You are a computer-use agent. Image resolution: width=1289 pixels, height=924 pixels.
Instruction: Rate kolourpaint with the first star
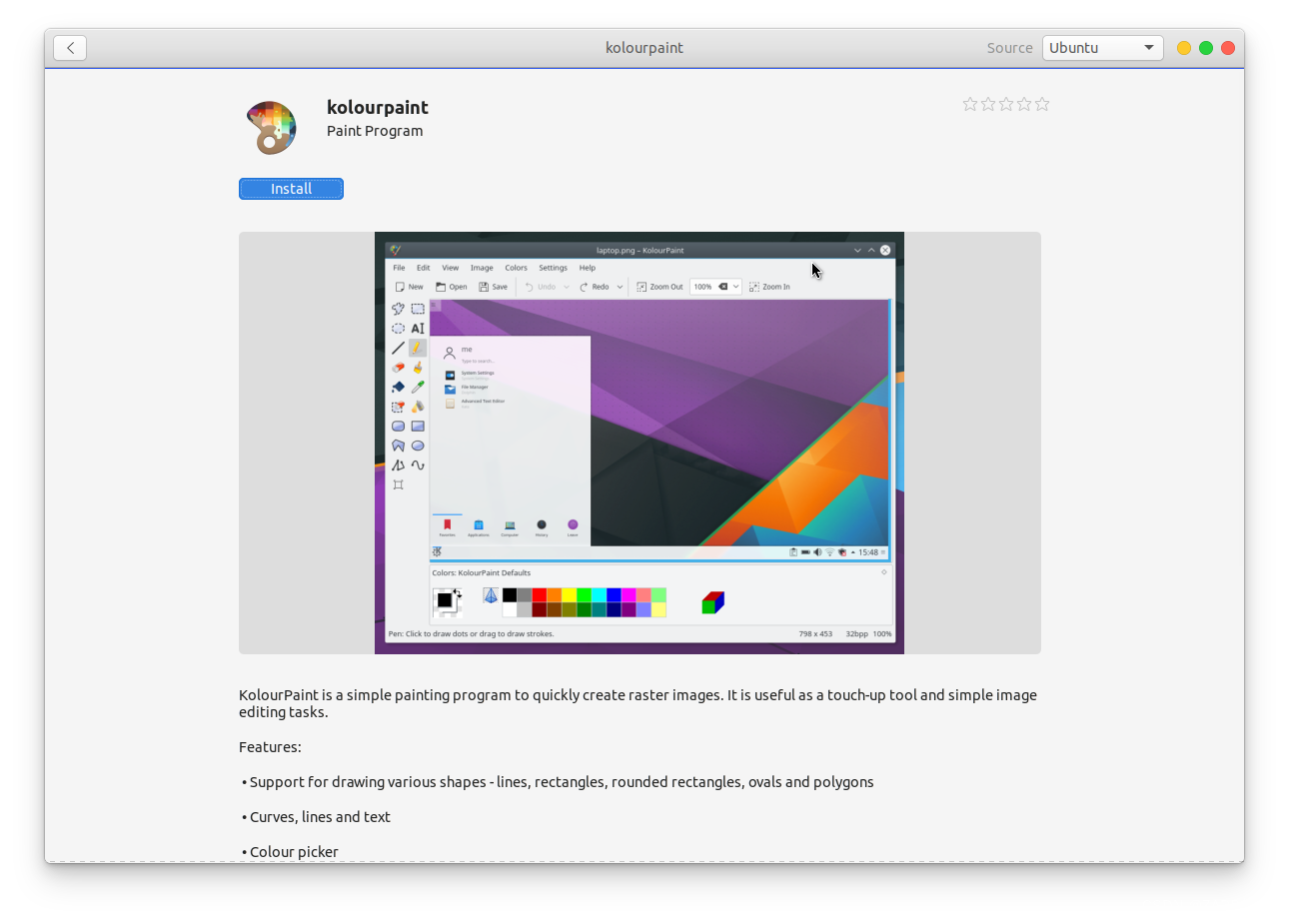(970, 104)
